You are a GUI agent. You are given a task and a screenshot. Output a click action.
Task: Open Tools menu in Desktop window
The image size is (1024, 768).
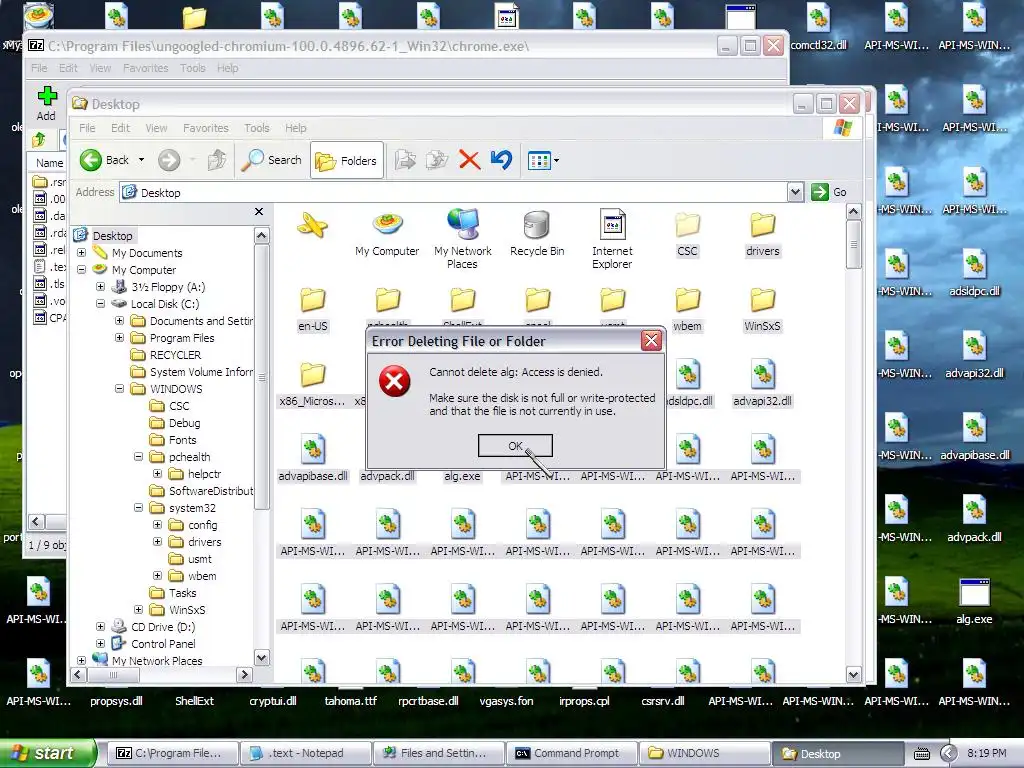(x=257, y=128)
